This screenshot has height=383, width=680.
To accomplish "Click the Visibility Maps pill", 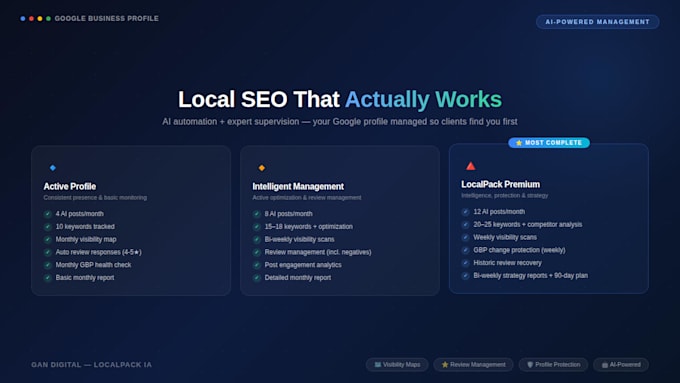I will point(397,365).
